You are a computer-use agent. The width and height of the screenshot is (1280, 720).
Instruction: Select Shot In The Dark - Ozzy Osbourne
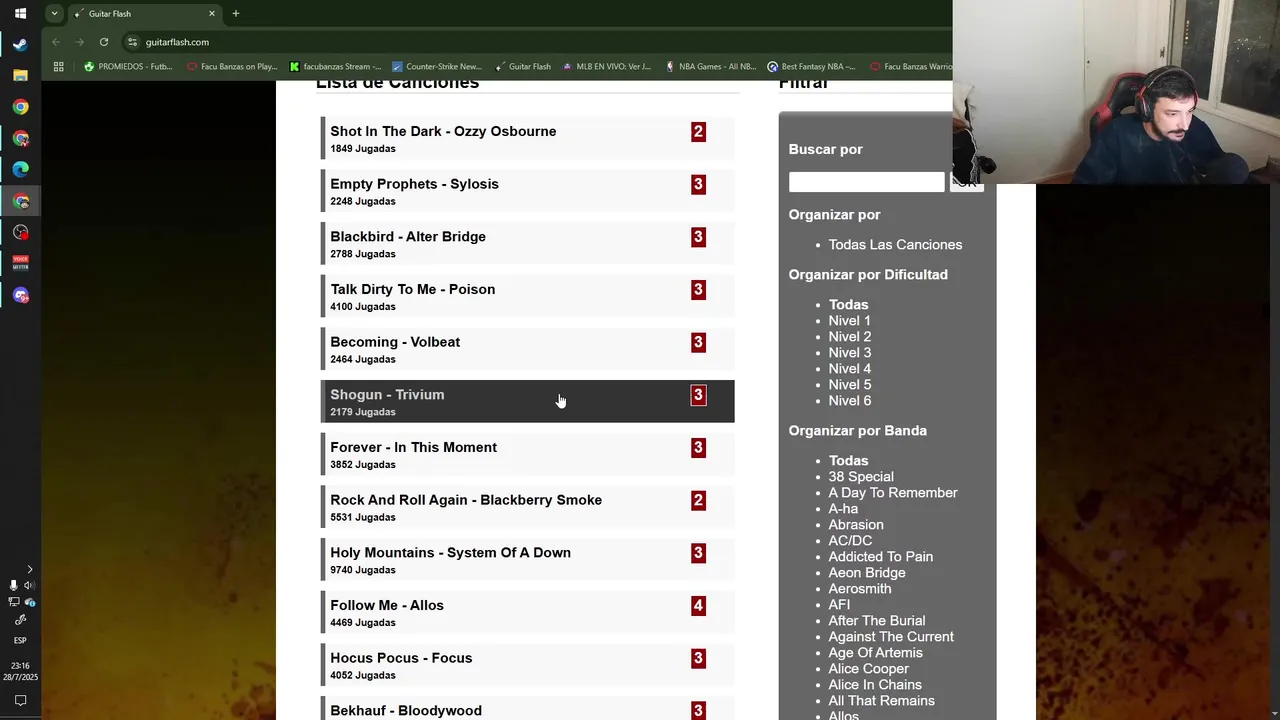(x=527, y=138)
